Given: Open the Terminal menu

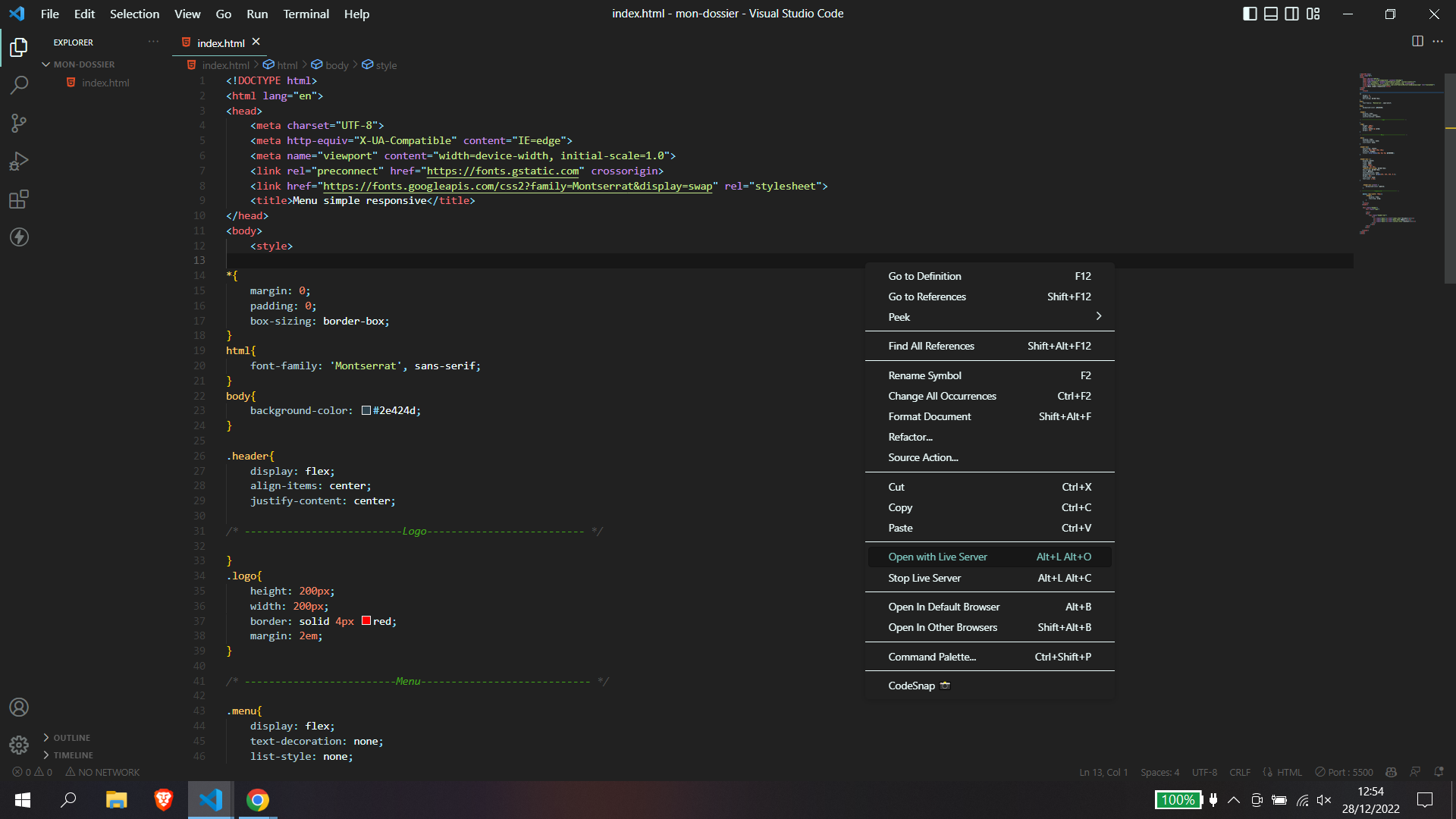Looking at the screenshot, I should click(x=306, y=14).
